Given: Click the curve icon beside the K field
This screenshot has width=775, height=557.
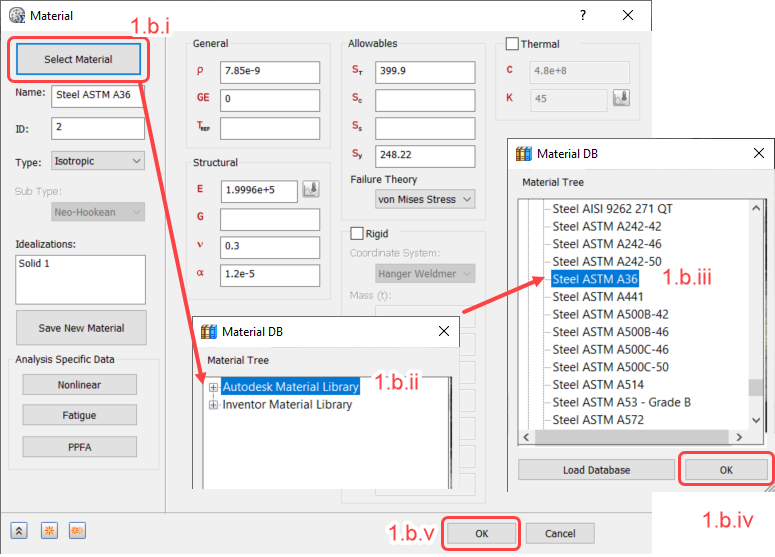Looking at the screenshot, I should click(621, 98).
